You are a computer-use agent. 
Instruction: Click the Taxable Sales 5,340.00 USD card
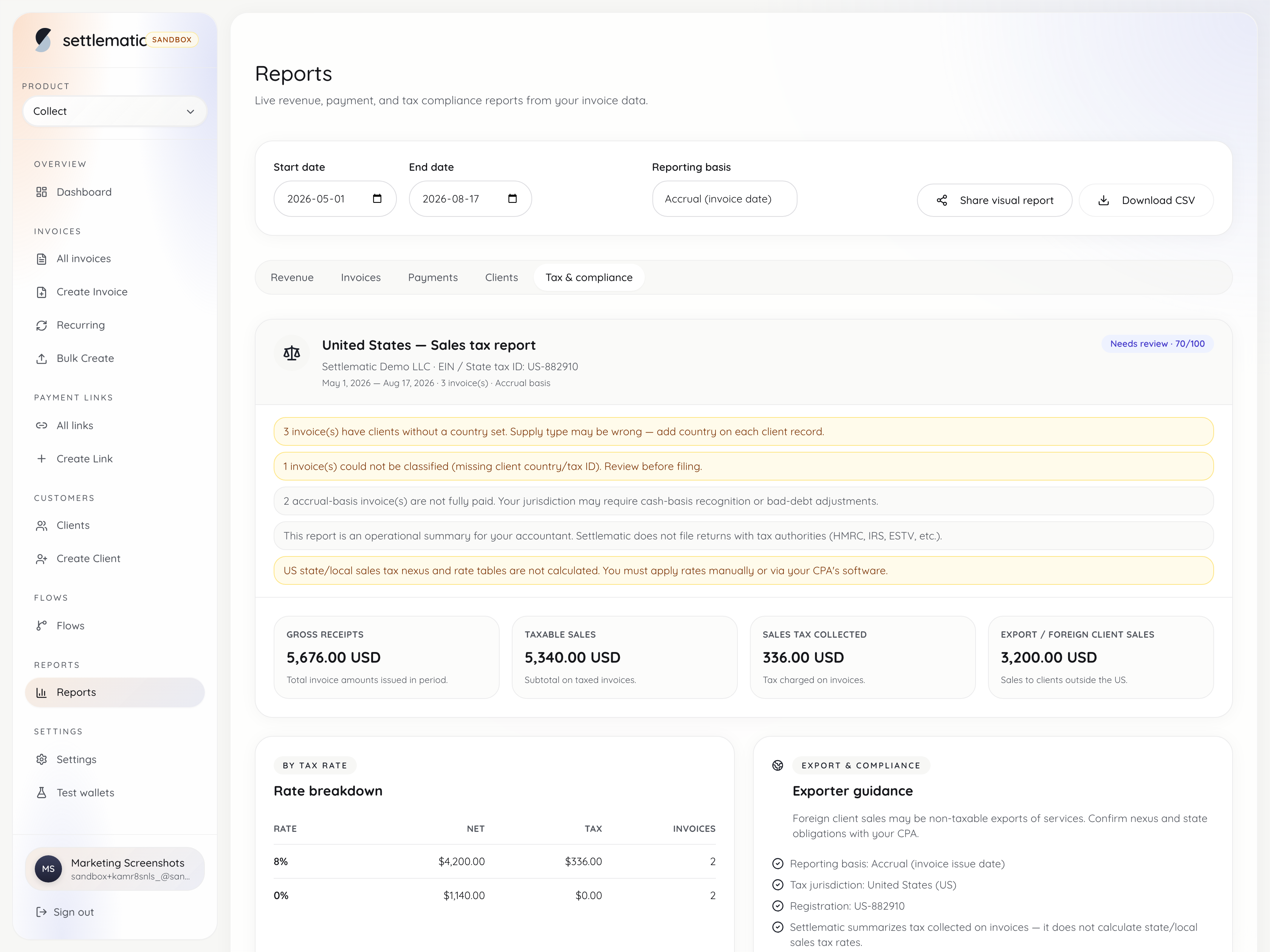pos(625,657)
